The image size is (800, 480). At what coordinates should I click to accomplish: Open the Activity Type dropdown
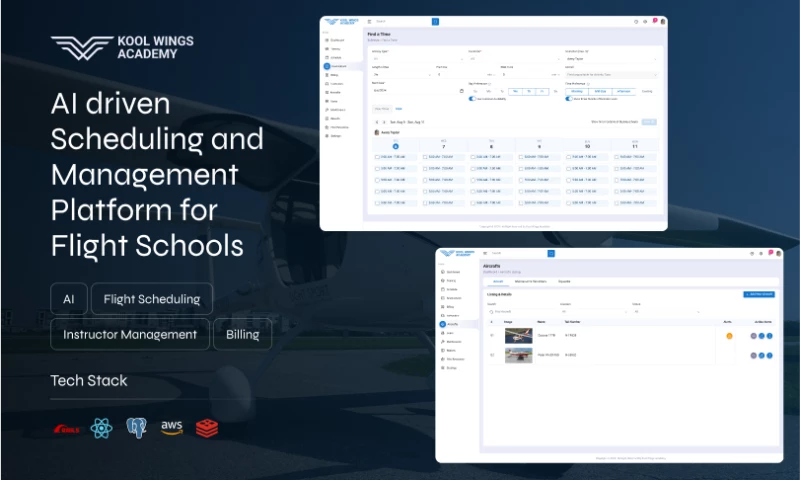pos(418,59)
